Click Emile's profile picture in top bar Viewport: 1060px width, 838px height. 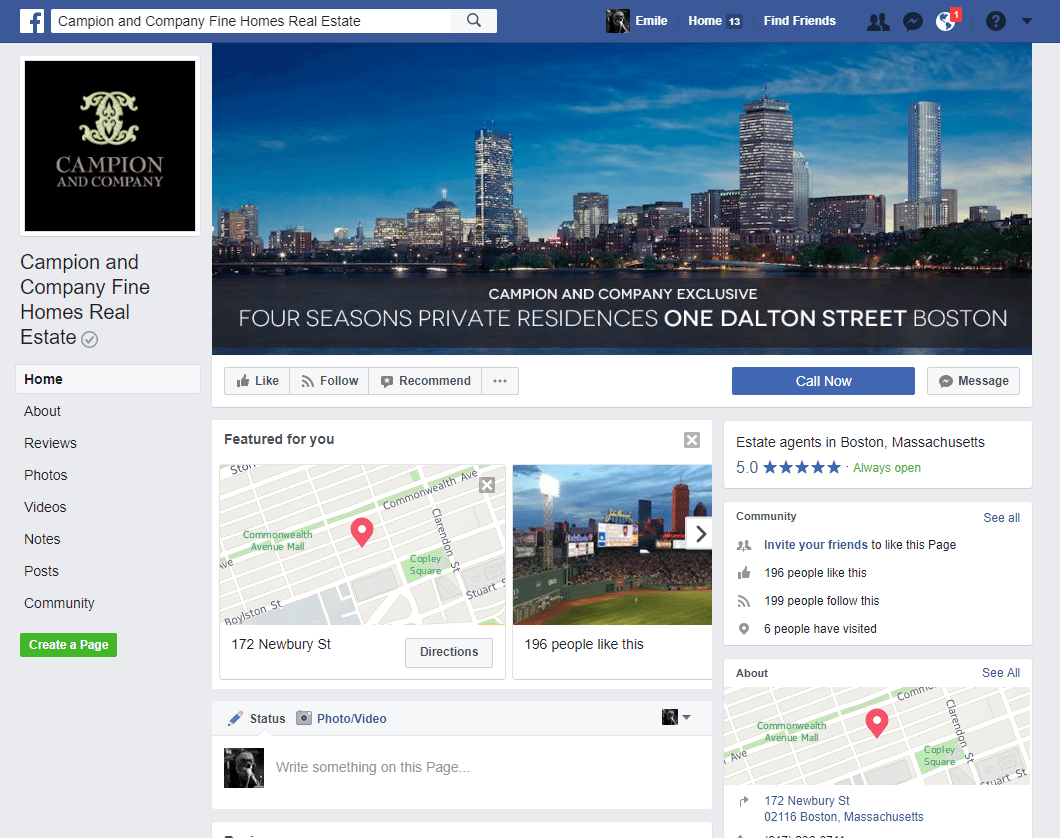tap(617, 21)
